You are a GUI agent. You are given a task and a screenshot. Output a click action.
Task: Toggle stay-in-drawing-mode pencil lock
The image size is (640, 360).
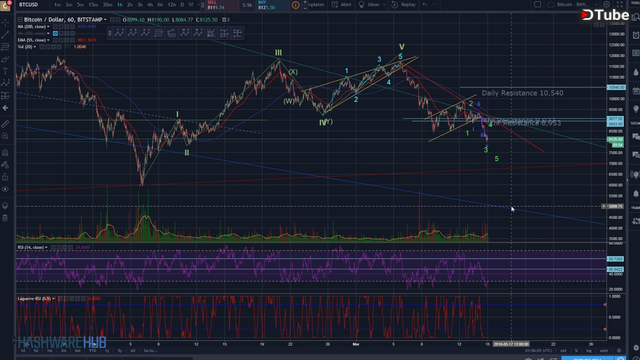coord(5,165)
